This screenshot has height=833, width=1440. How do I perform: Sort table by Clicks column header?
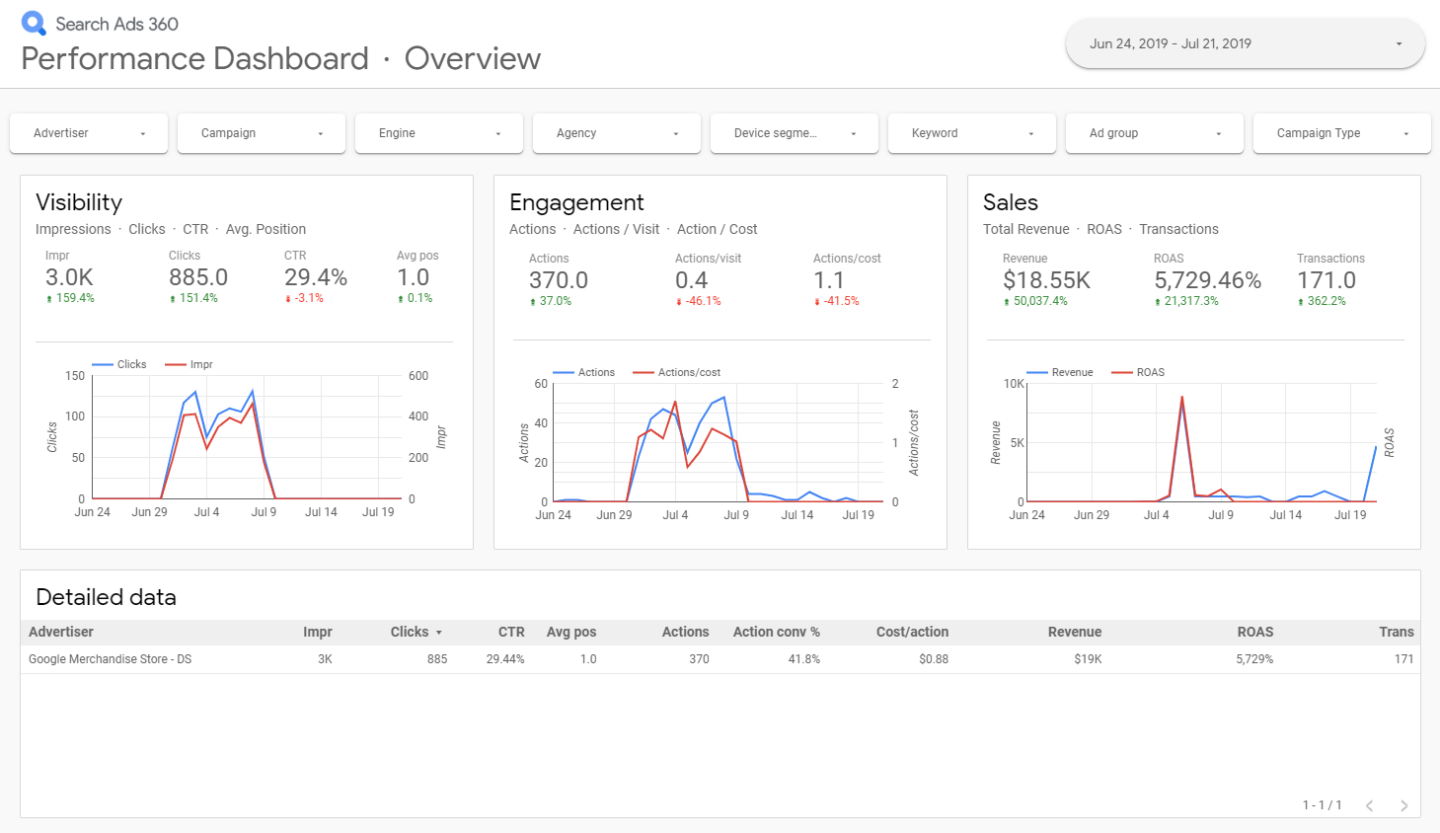click(409, 632)
